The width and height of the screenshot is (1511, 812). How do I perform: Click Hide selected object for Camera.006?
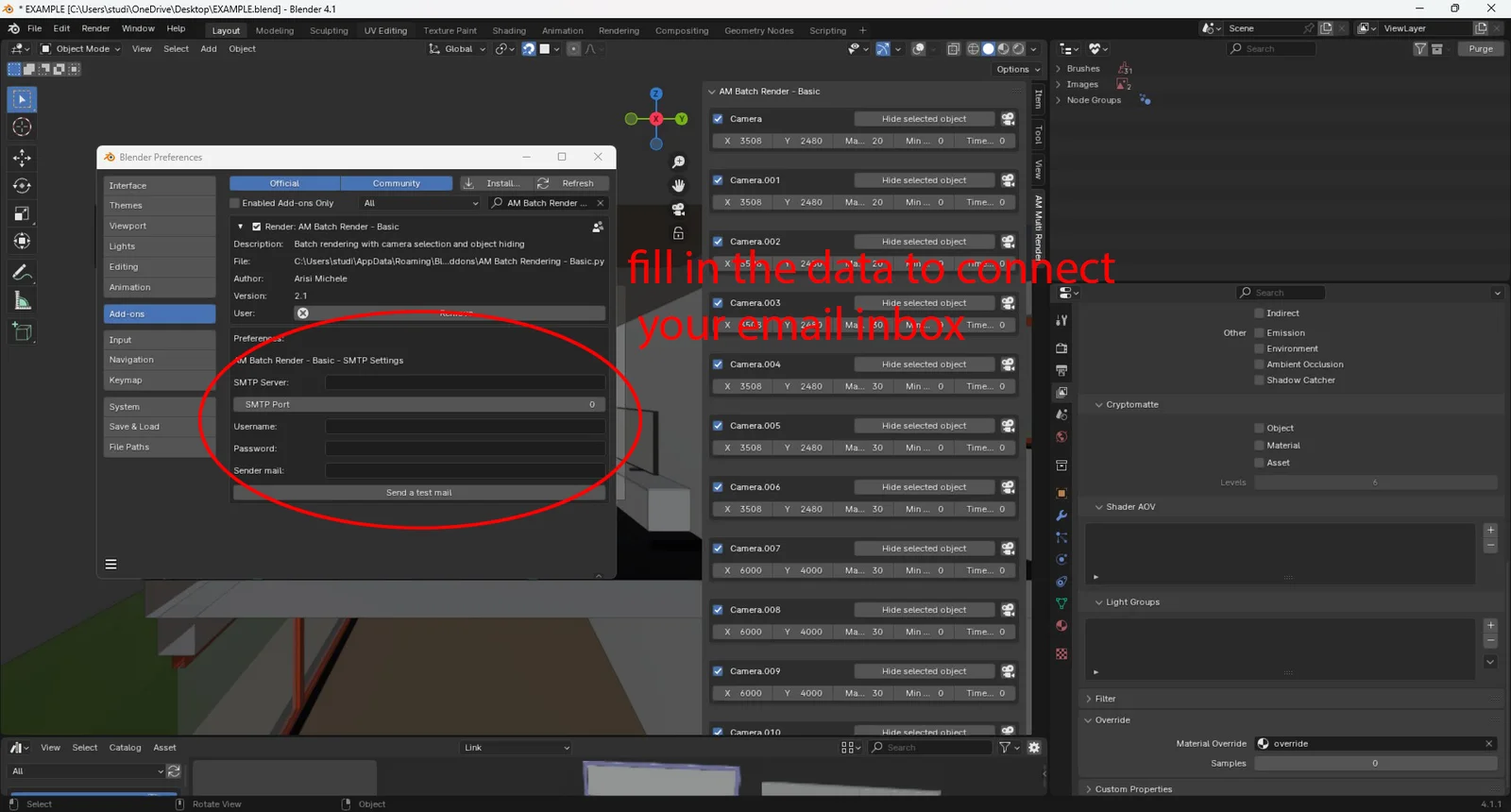tap(925, 487)
